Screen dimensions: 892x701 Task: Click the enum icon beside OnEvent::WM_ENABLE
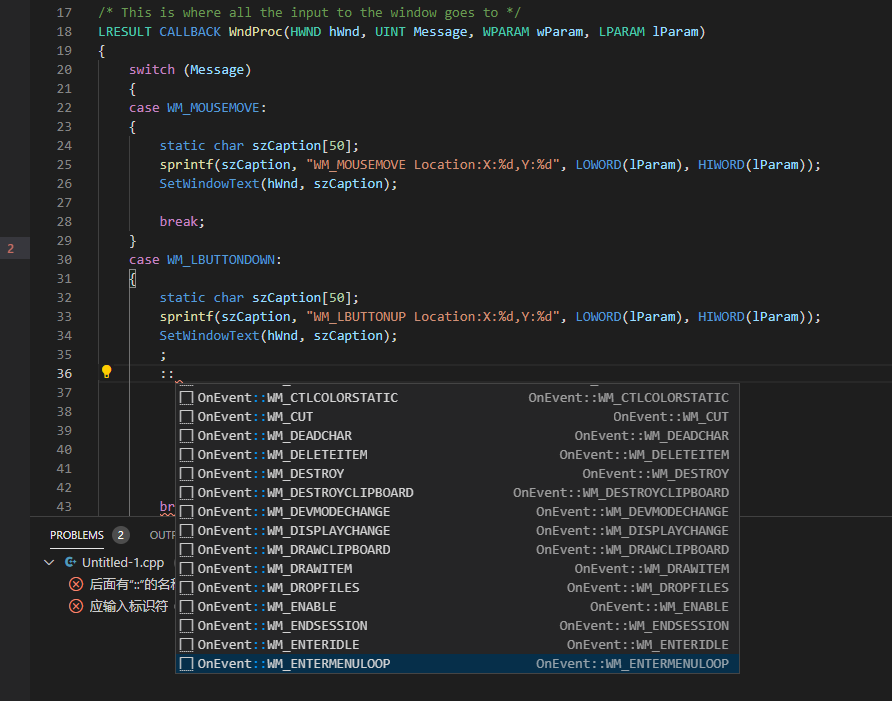coord(187,607)
